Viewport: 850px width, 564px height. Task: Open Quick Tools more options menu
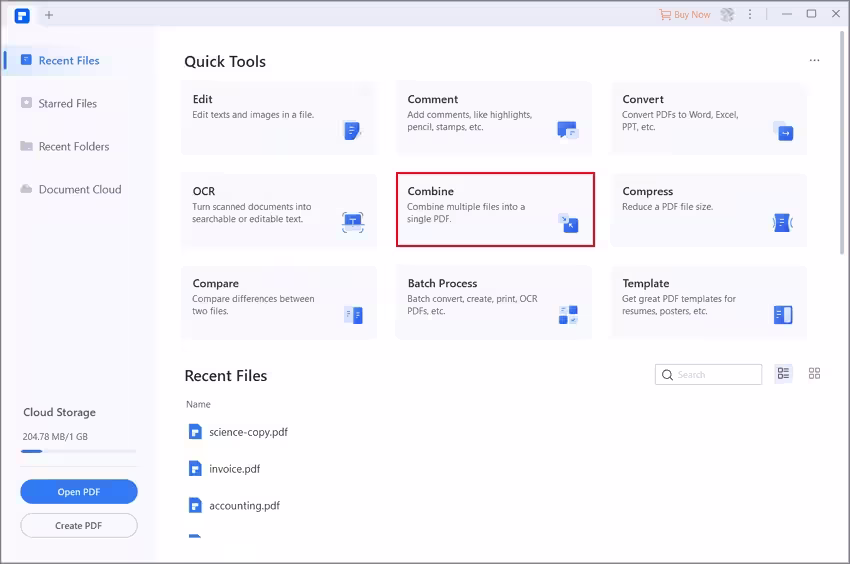click(x=814, y=61)
